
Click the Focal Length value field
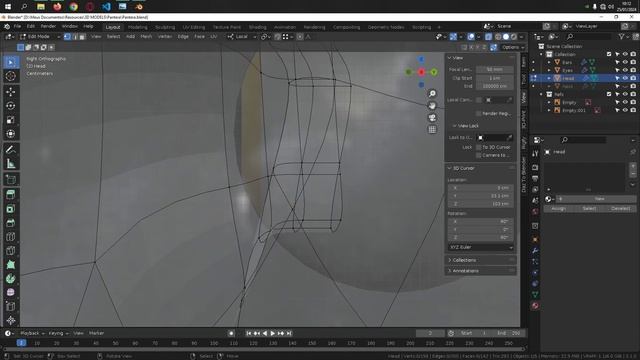[494, 69]
